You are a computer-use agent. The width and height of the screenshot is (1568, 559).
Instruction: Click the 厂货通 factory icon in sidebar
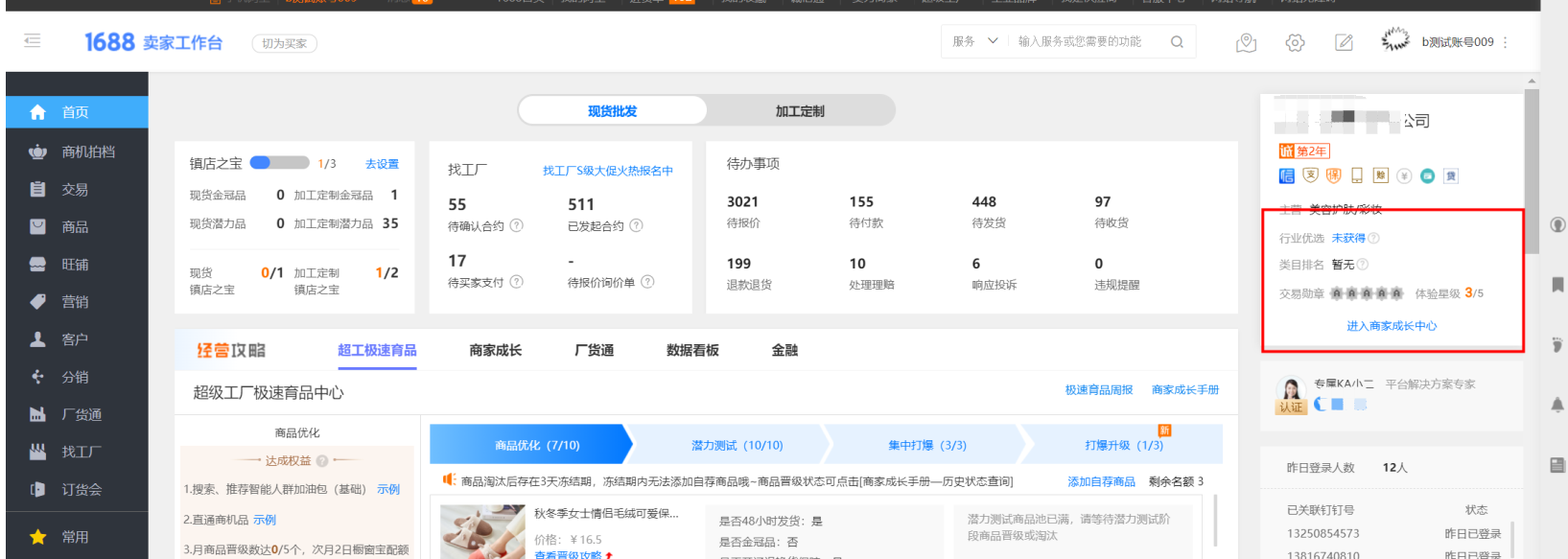pyautogui.click(x=37, y=414)
